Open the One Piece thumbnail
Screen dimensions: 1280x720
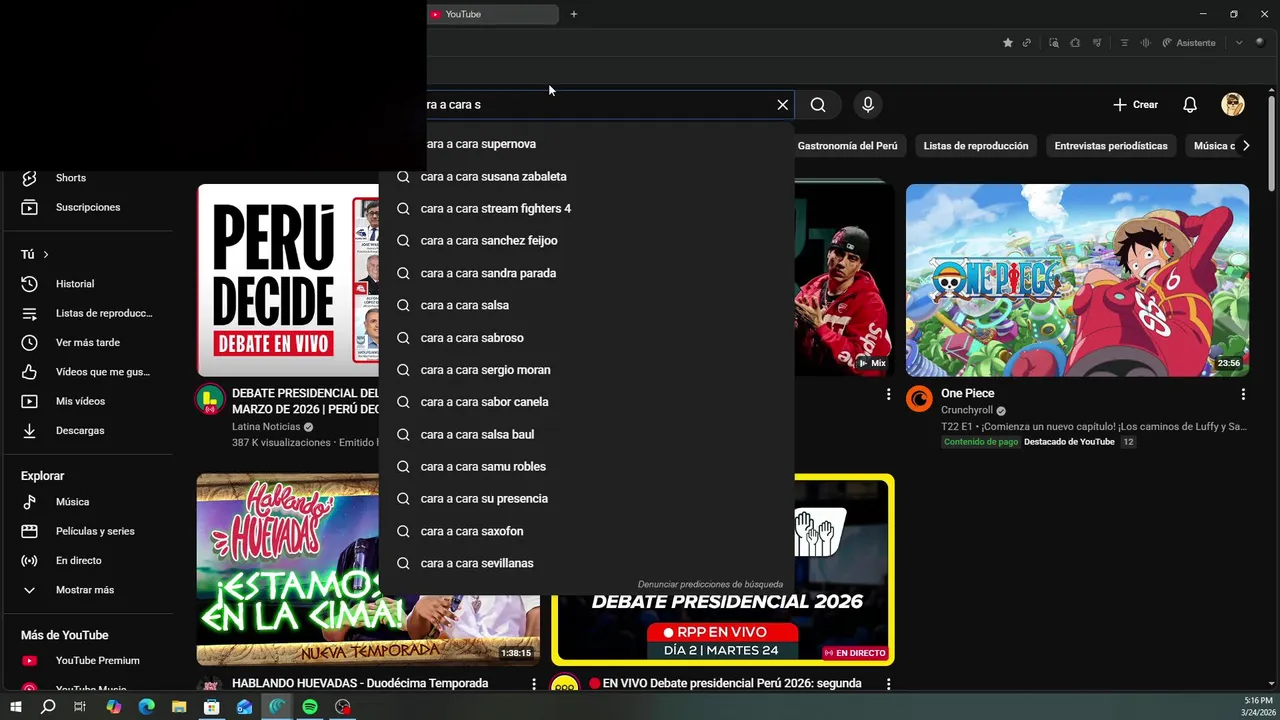pos(1077,280)
